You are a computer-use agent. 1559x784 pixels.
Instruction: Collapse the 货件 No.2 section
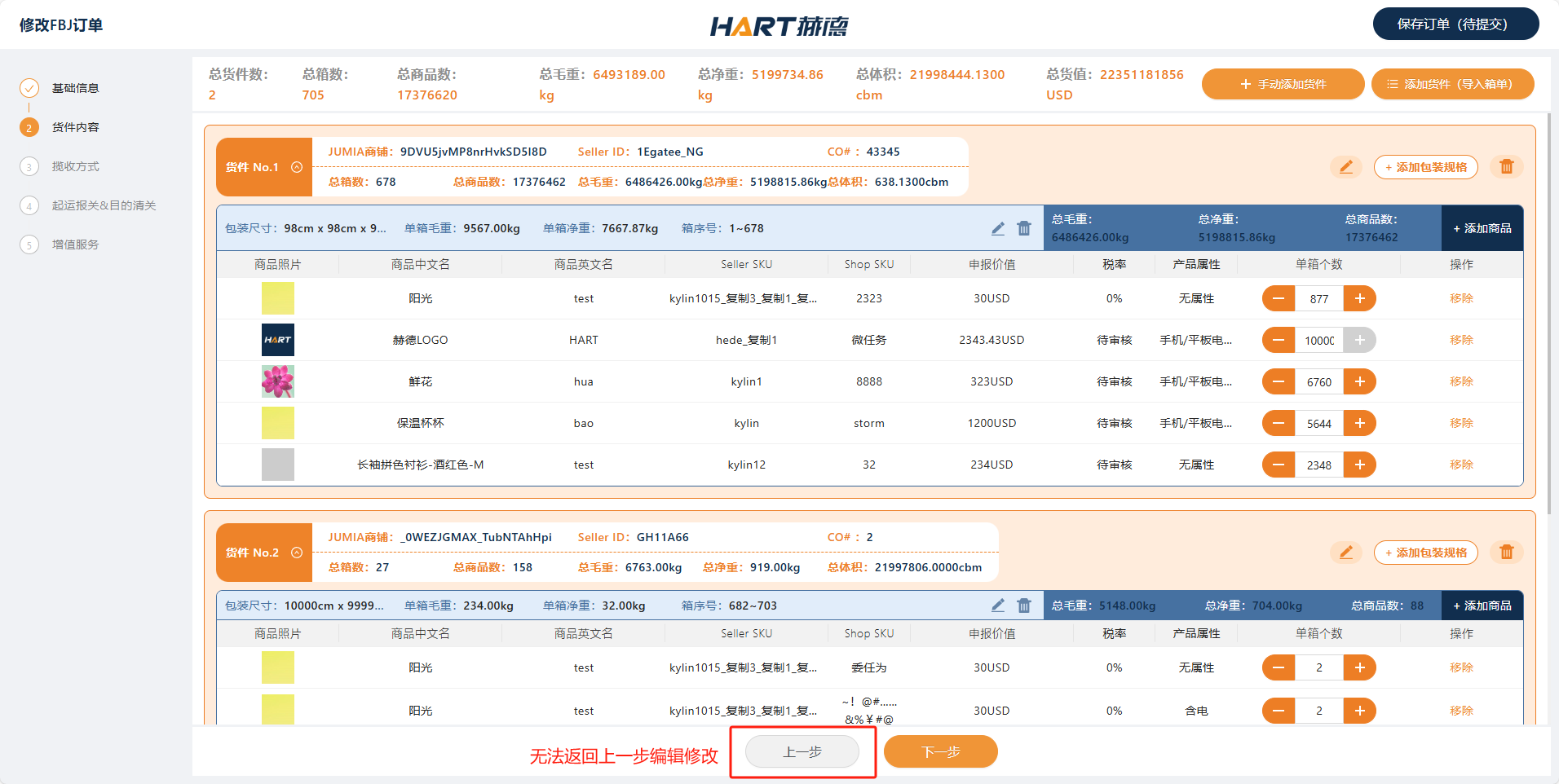(297, 553)
